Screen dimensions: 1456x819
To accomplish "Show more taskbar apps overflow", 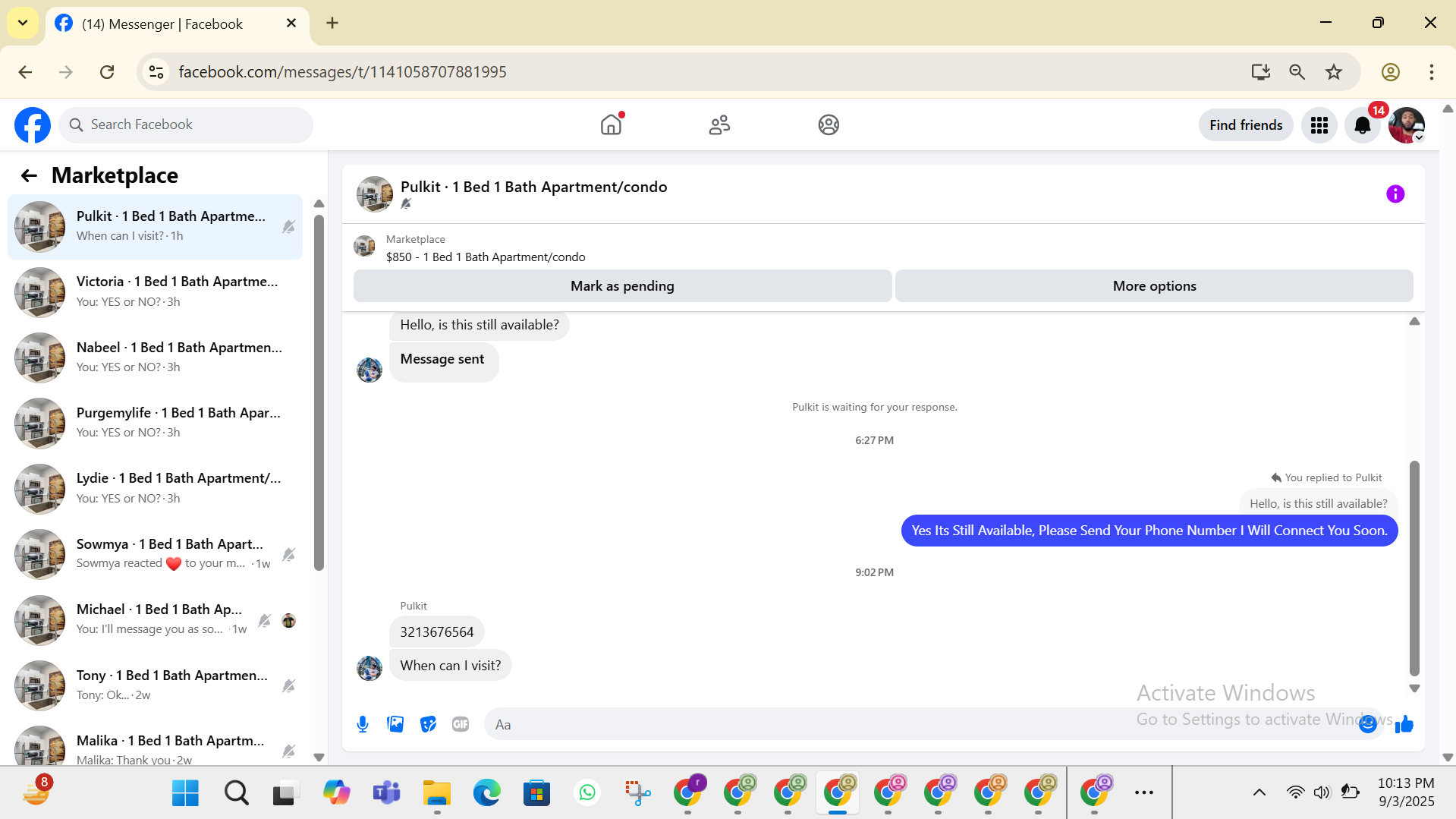I will click(x=1144, y=792).
